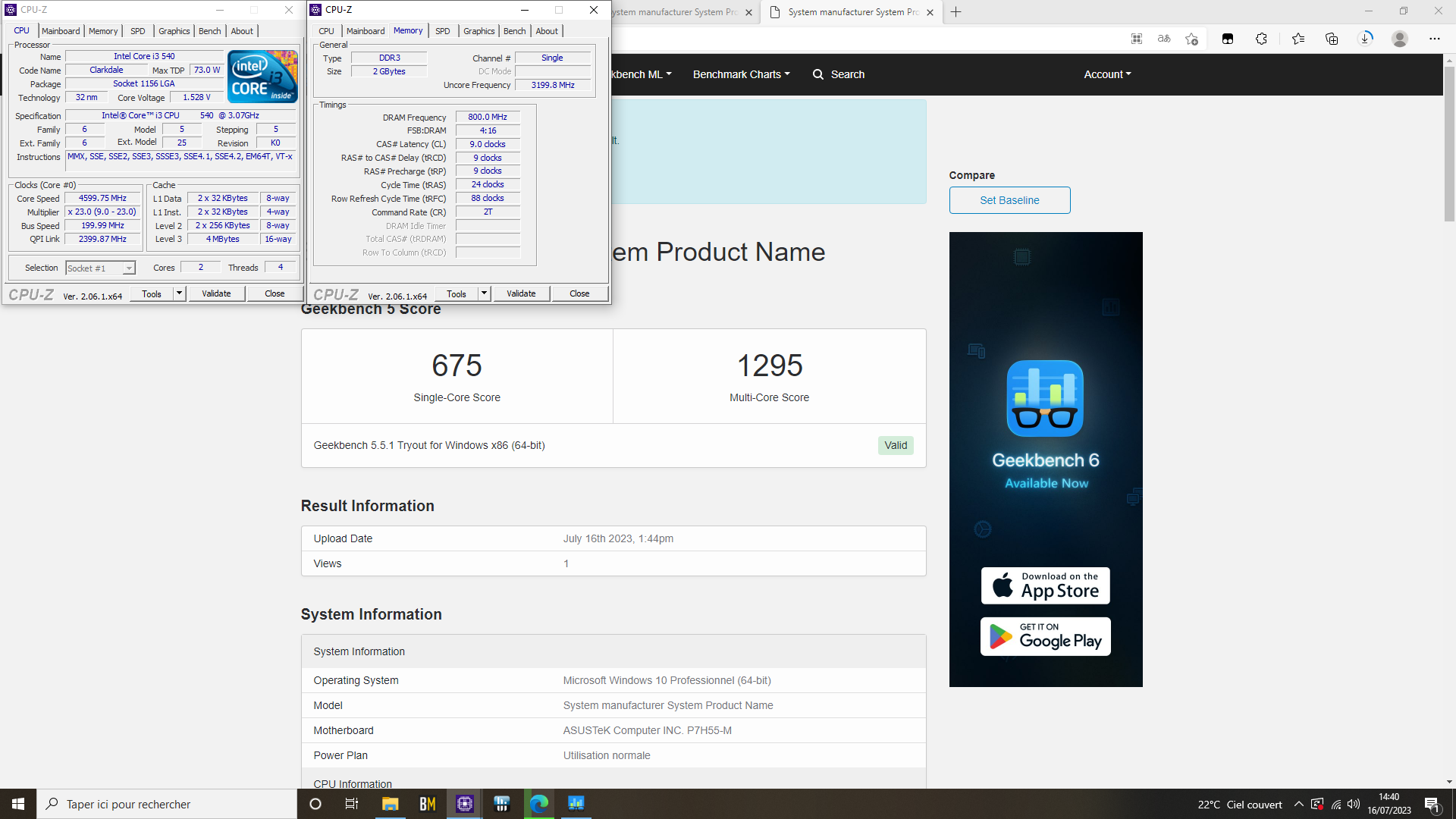Image resolution: width=1456 pixels, height=819 pixels.
Task: Click Validate in CPU-Z Memory window
Action: point(521,293)
